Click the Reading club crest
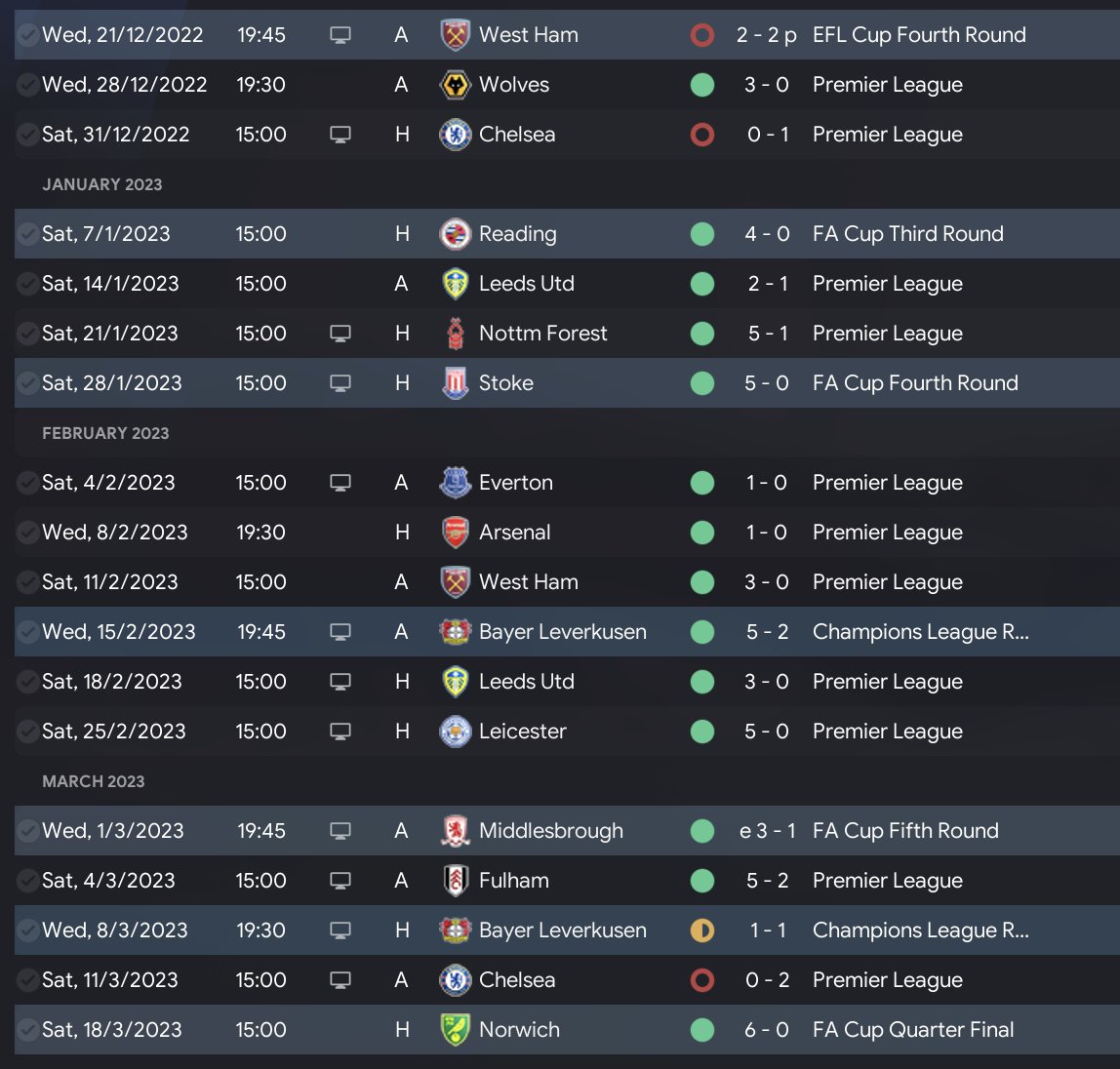This screenshot has height=1069, width=1120. click(x=455, y=234)
